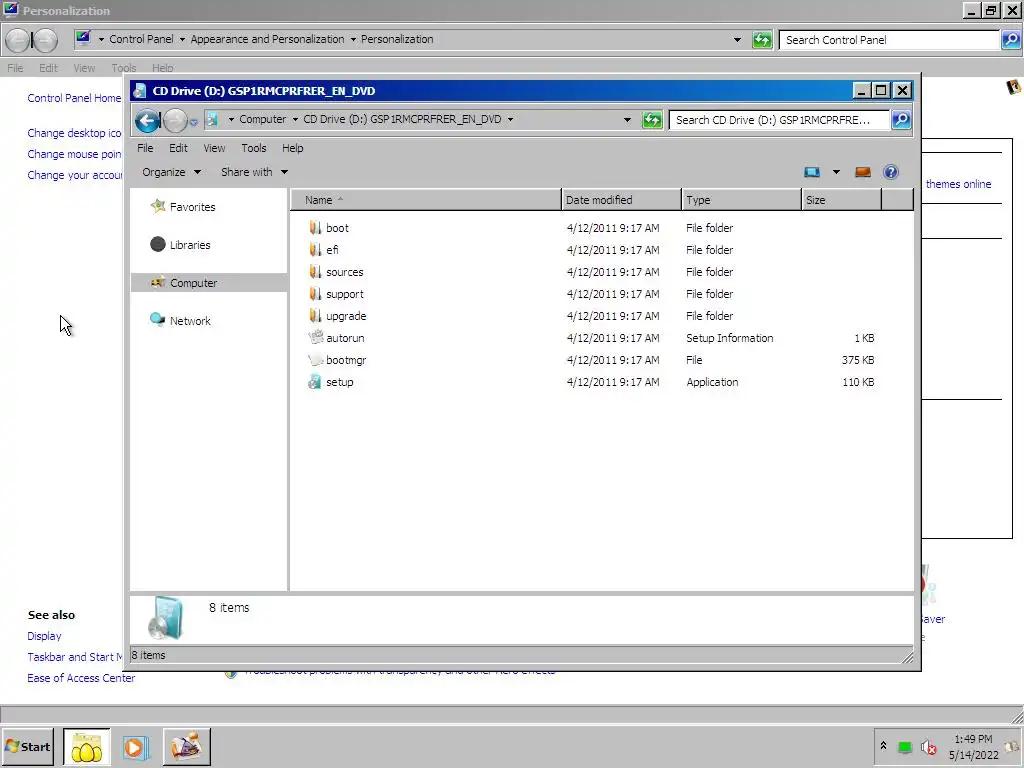Sort by the Size column header
The image size is (1024, 768).
(841, 200)
